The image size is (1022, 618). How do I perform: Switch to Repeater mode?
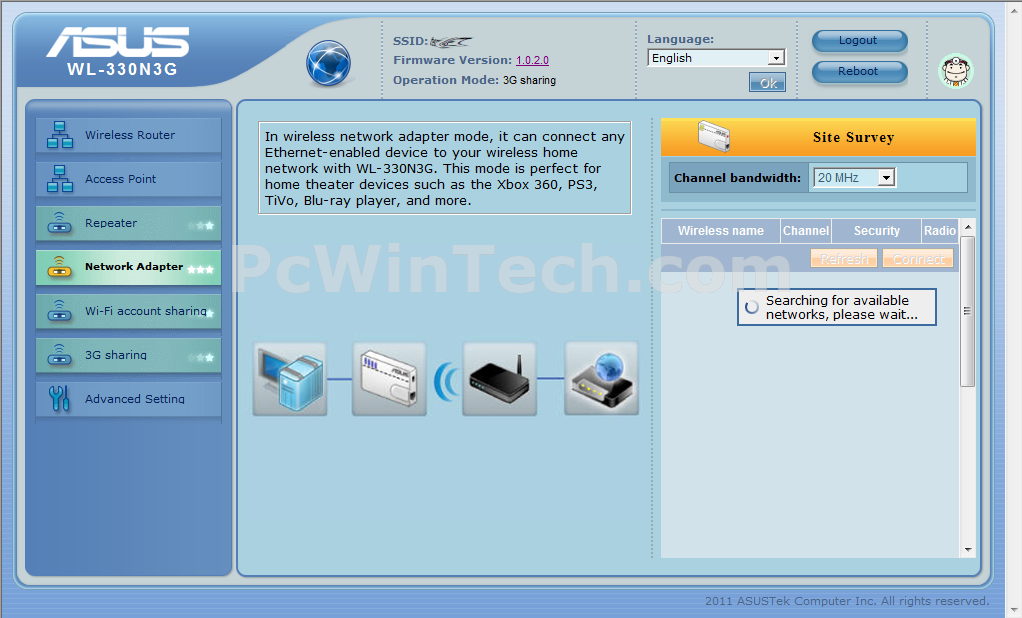(x=128, y=223)
